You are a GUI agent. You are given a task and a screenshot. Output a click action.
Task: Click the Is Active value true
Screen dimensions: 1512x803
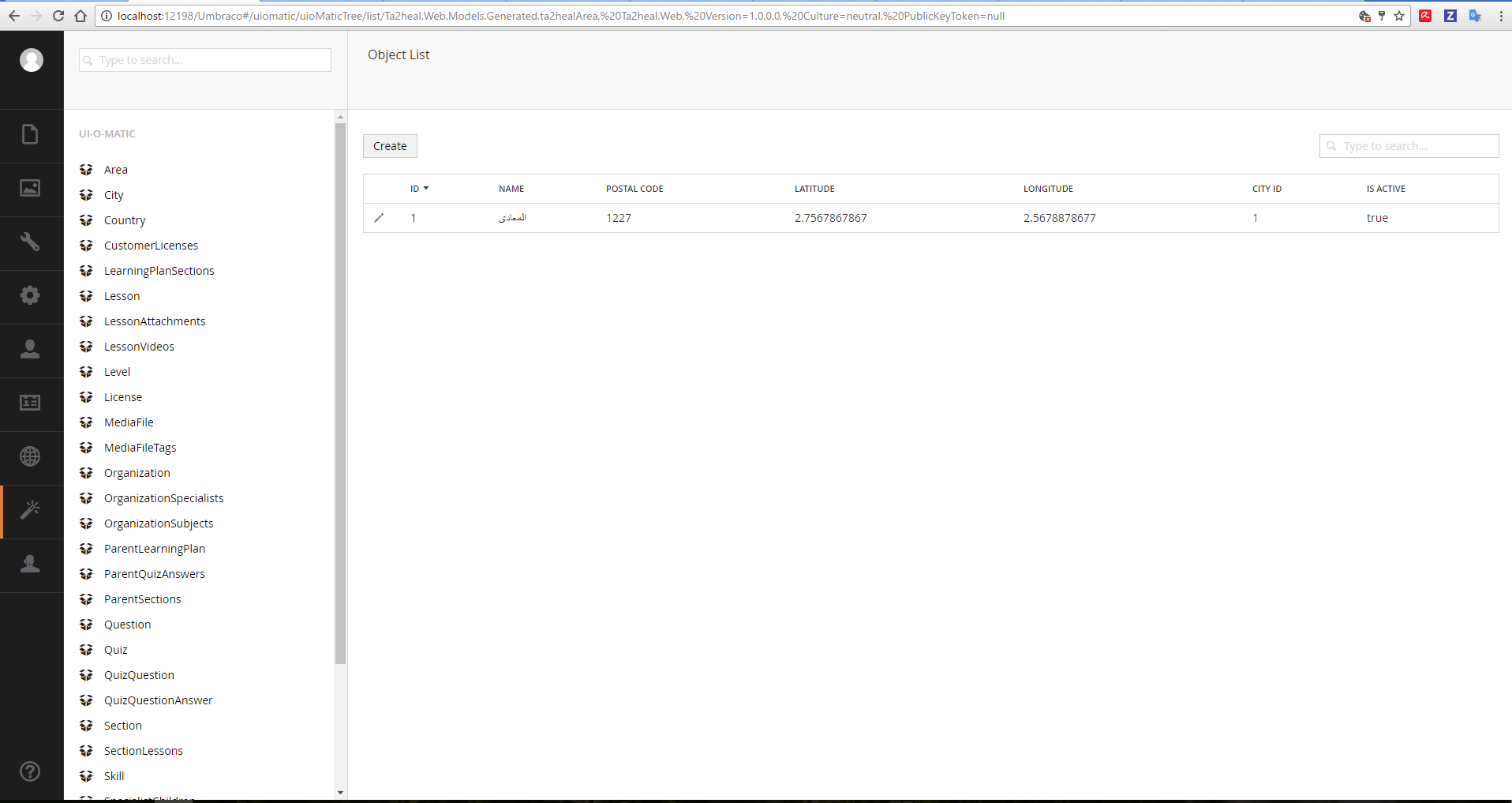tap(1377, 218)
